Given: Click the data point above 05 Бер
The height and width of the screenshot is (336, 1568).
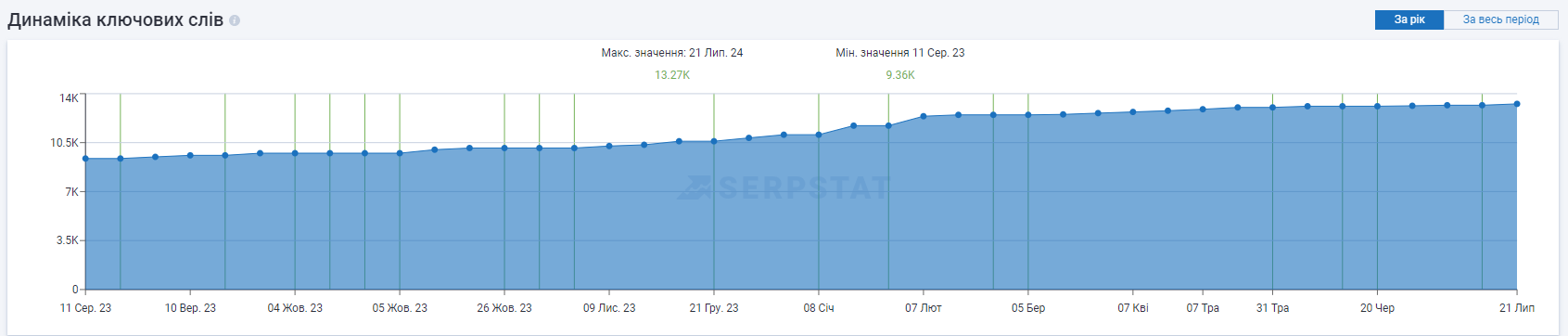Looking at the screenshot, I should click(1028, 115).
